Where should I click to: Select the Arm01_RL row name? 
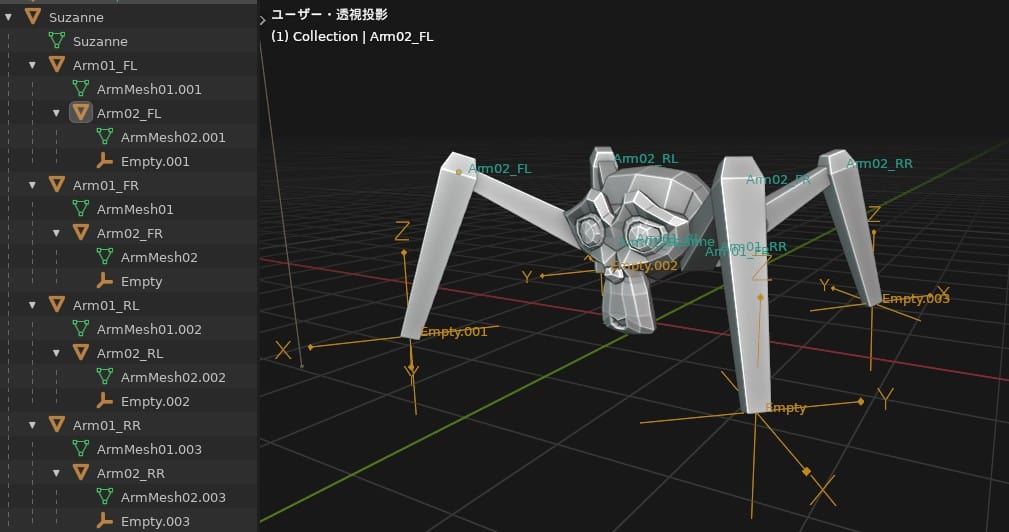click(106, 305)
